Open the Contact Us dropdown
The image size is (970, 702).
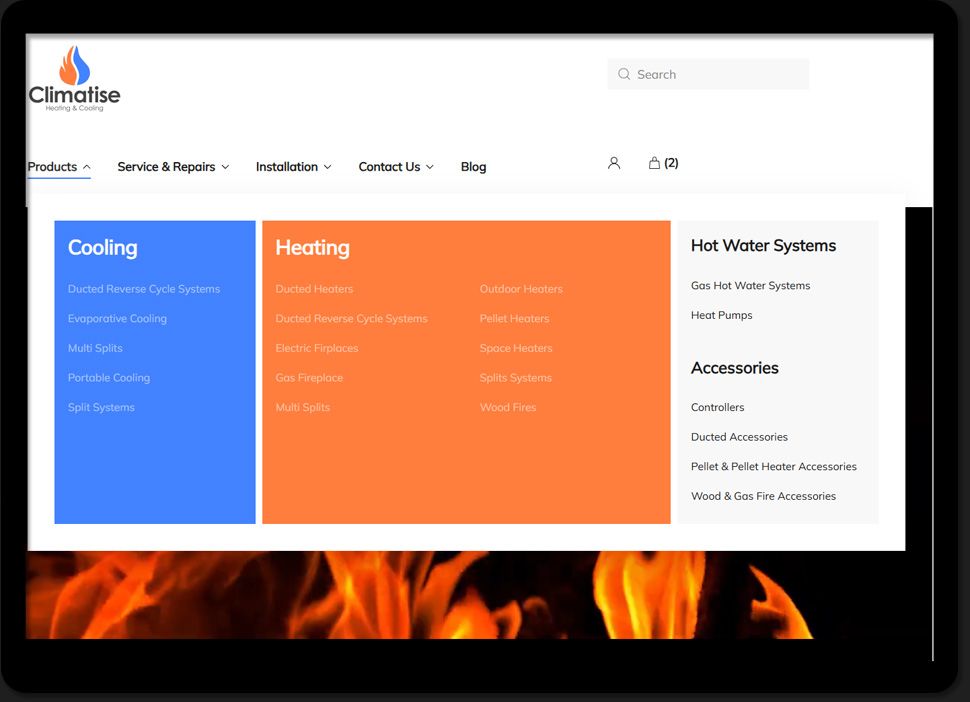396,167
